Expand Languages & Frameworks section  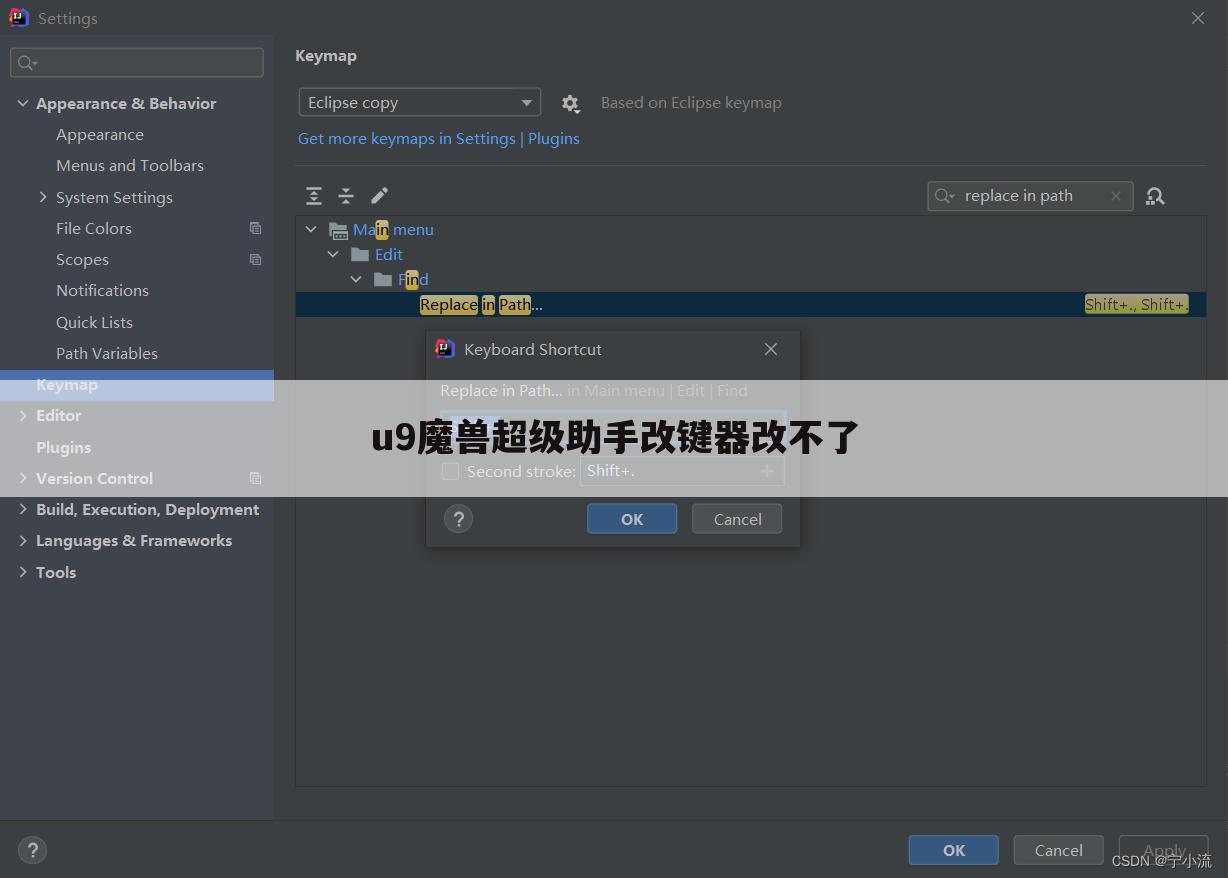22,540
